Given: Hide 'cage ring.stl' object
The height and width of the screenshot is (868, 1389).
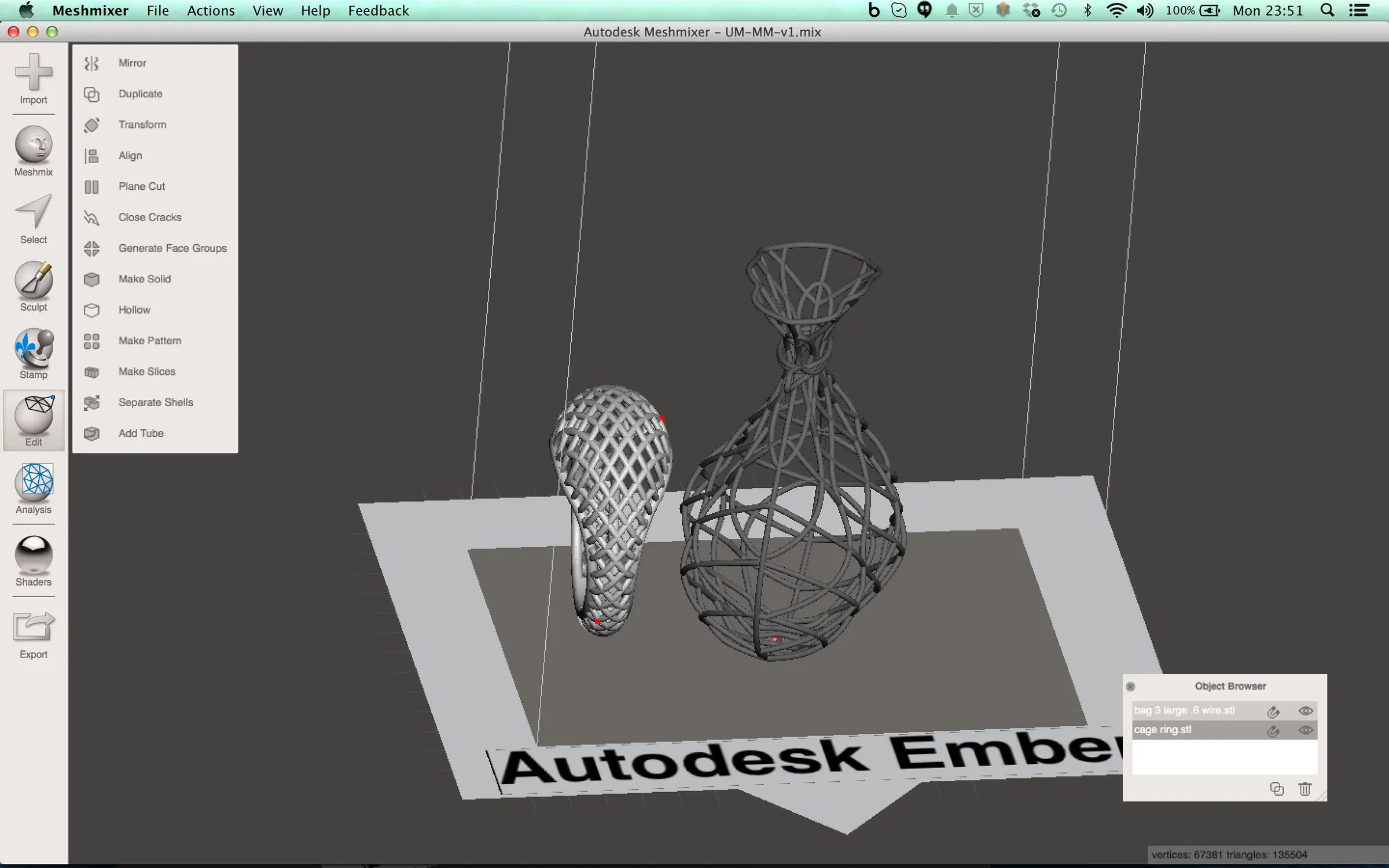Looking at the screenshot, I should [1305, 730].
